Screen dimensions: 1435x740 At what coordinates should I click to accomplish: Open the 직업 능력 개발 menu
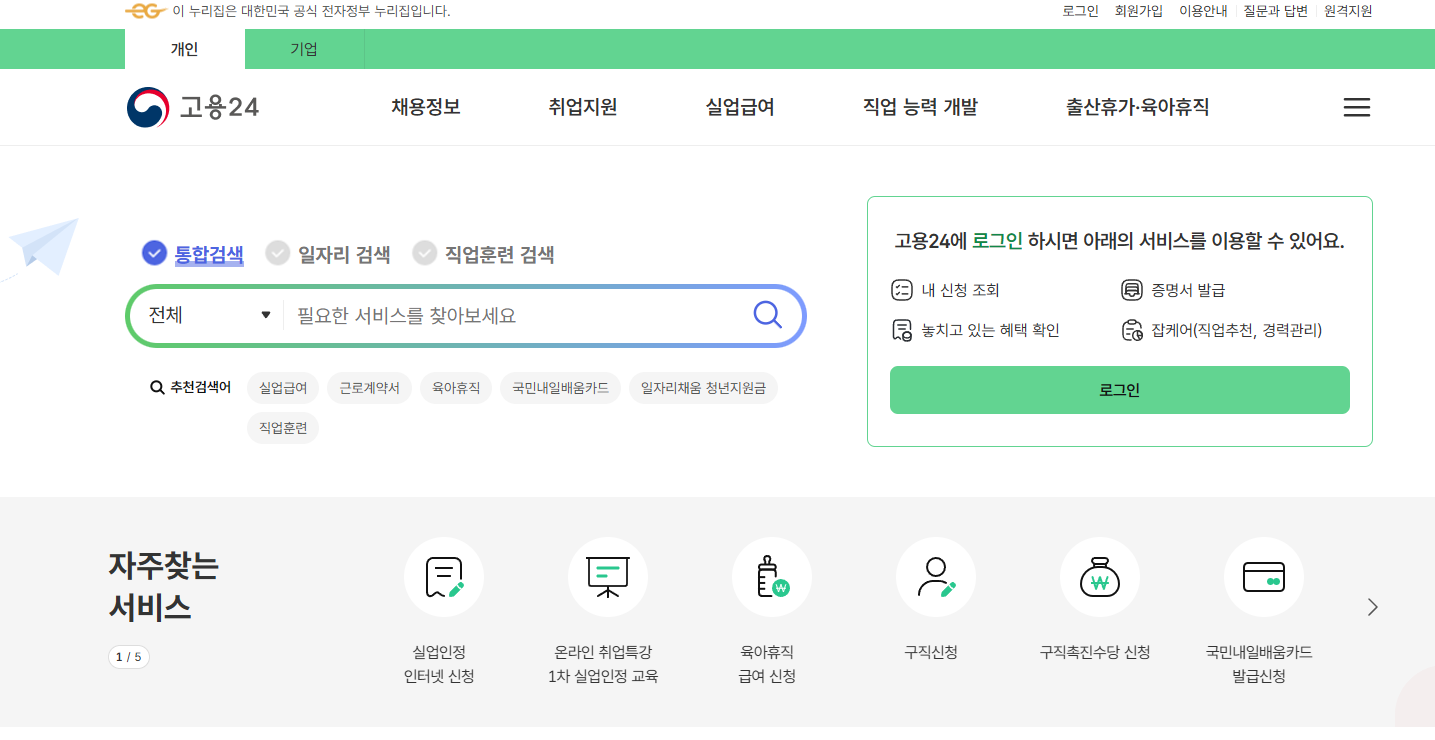(x=920, y=107)
